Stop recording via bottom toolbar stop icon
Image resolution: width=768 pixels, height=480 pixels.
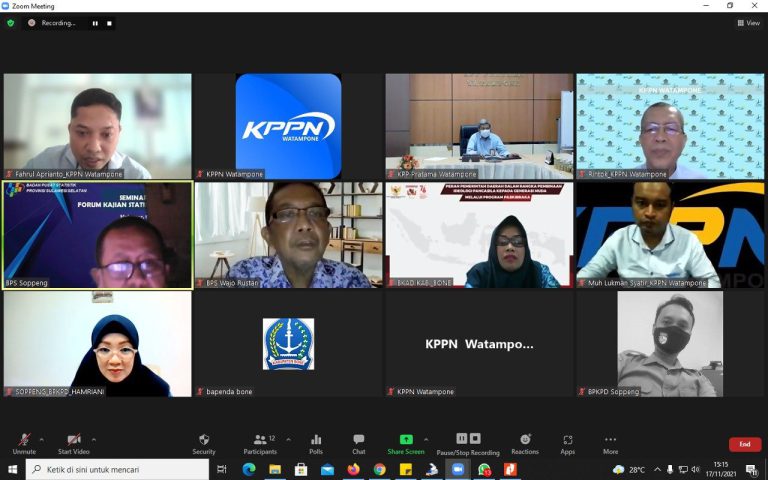tap(475, 438)
